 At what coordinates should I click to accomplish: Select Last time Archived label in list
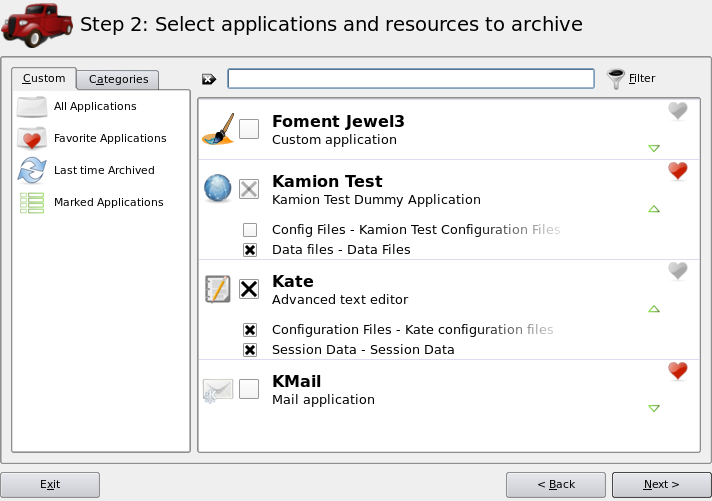[104, 170]
